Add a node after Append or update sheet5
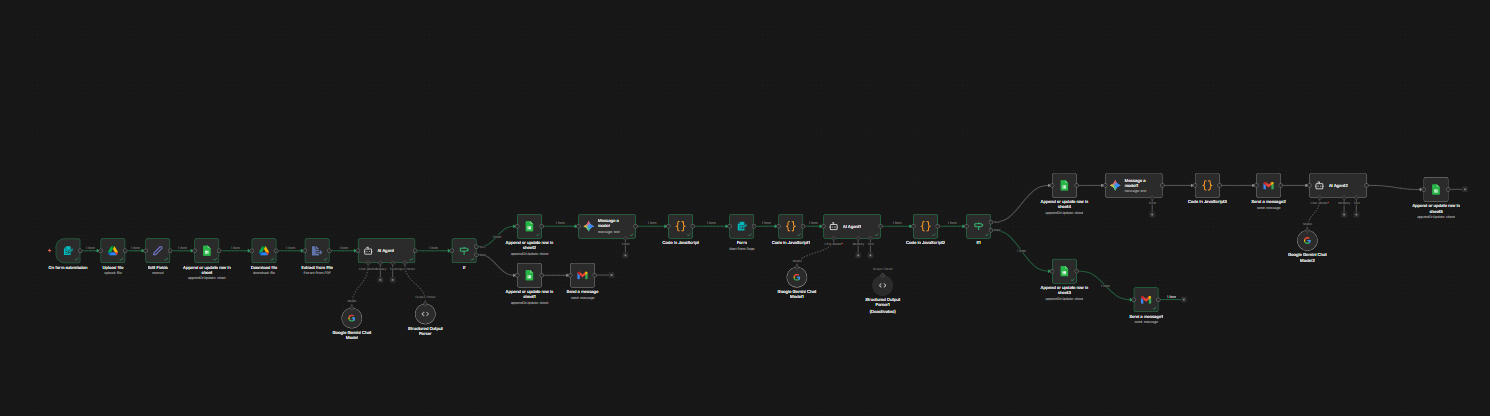The height and width of the screenshot is (416, 1490). click(1465, 189)
